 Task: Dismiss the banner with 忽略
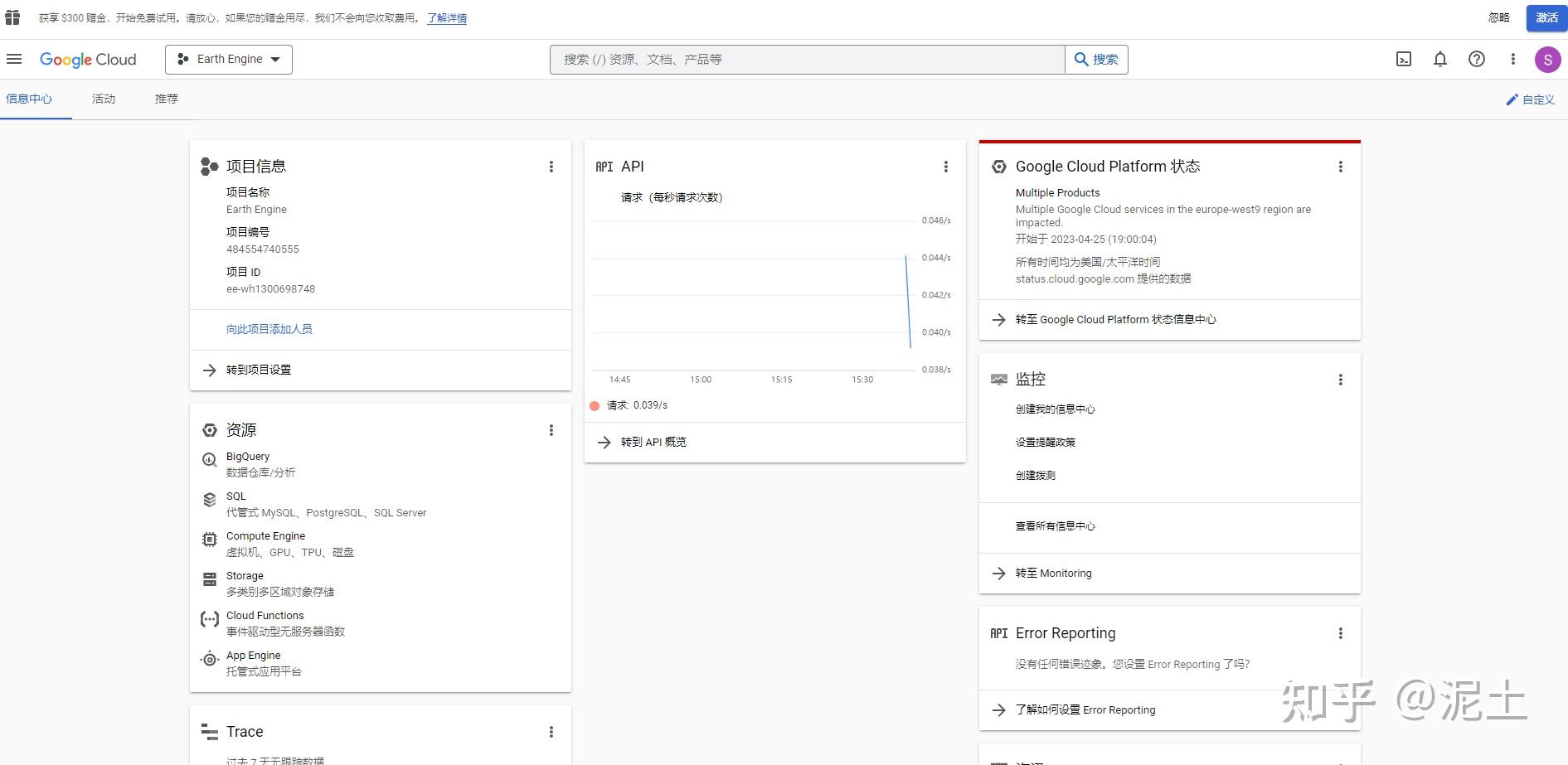(x=1499, y=17)
